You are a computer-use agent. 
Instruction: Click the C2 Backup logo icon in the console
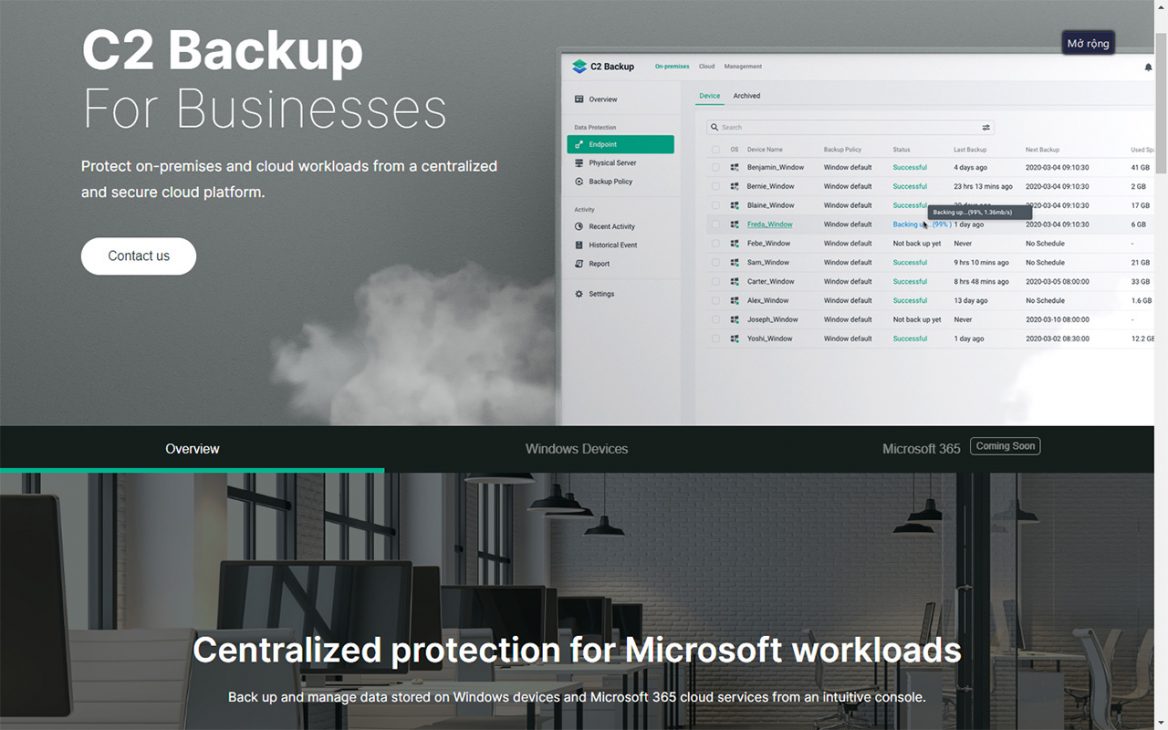coord(580,66)
